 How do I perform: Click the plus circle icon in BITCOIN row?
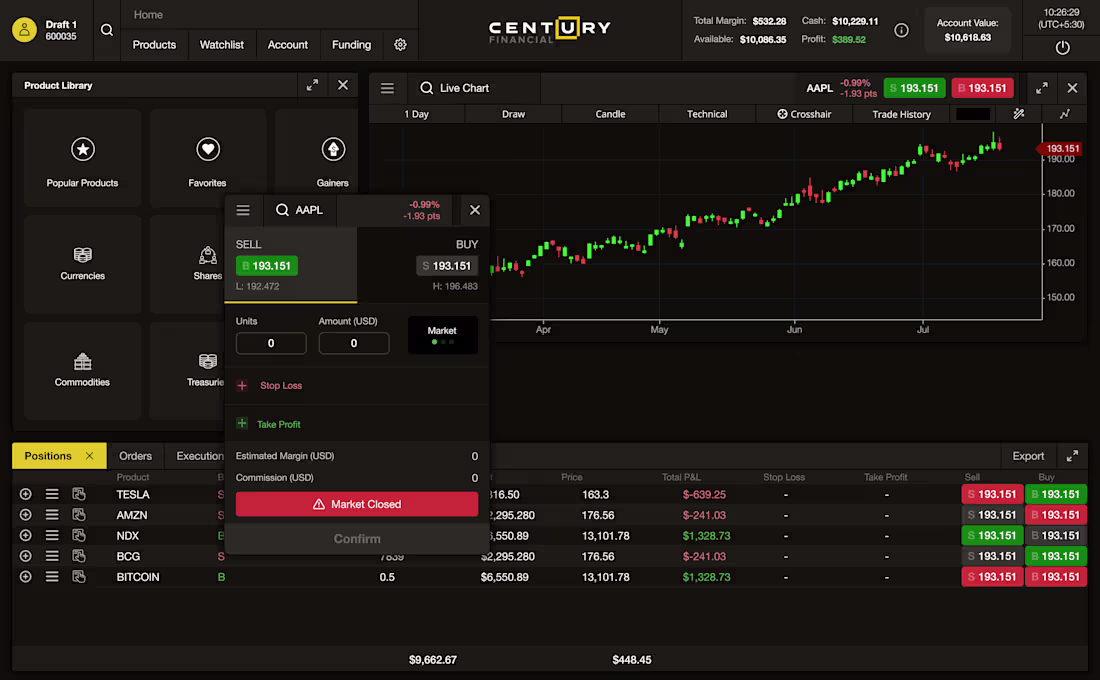click(x=25, y=576)
